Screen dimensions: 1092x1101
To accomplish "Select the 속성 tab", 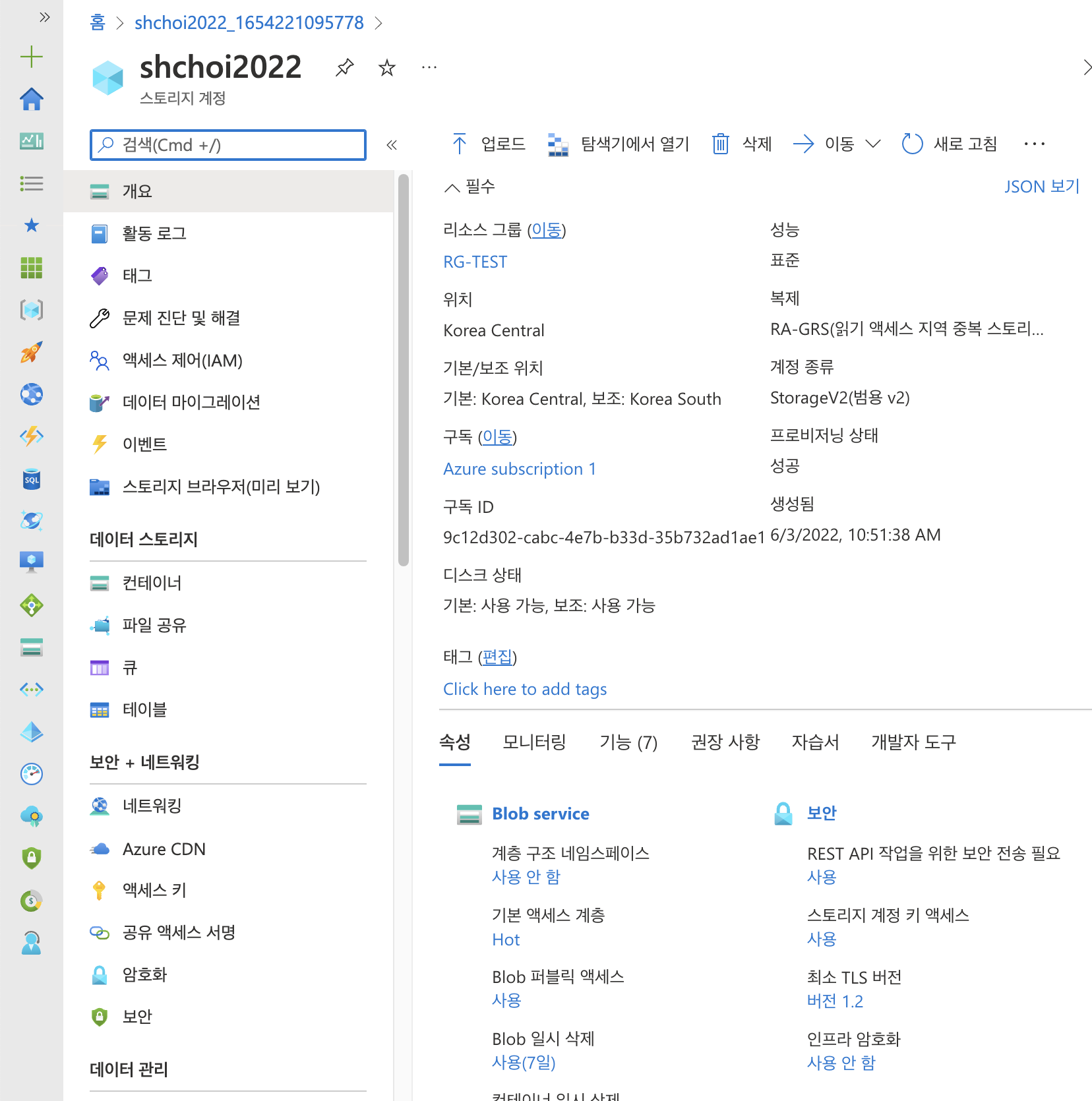I will click(x=455, y=742).
